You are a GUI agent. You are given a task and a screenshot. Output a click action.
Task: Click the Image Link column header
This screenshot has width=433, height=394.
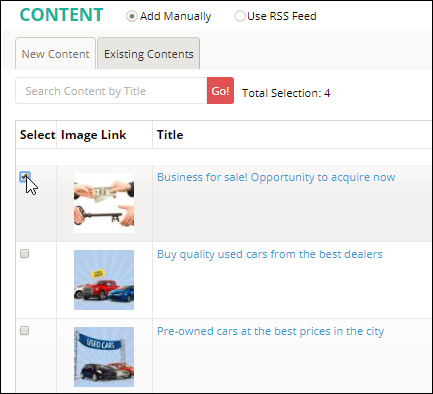click(94, 135)
